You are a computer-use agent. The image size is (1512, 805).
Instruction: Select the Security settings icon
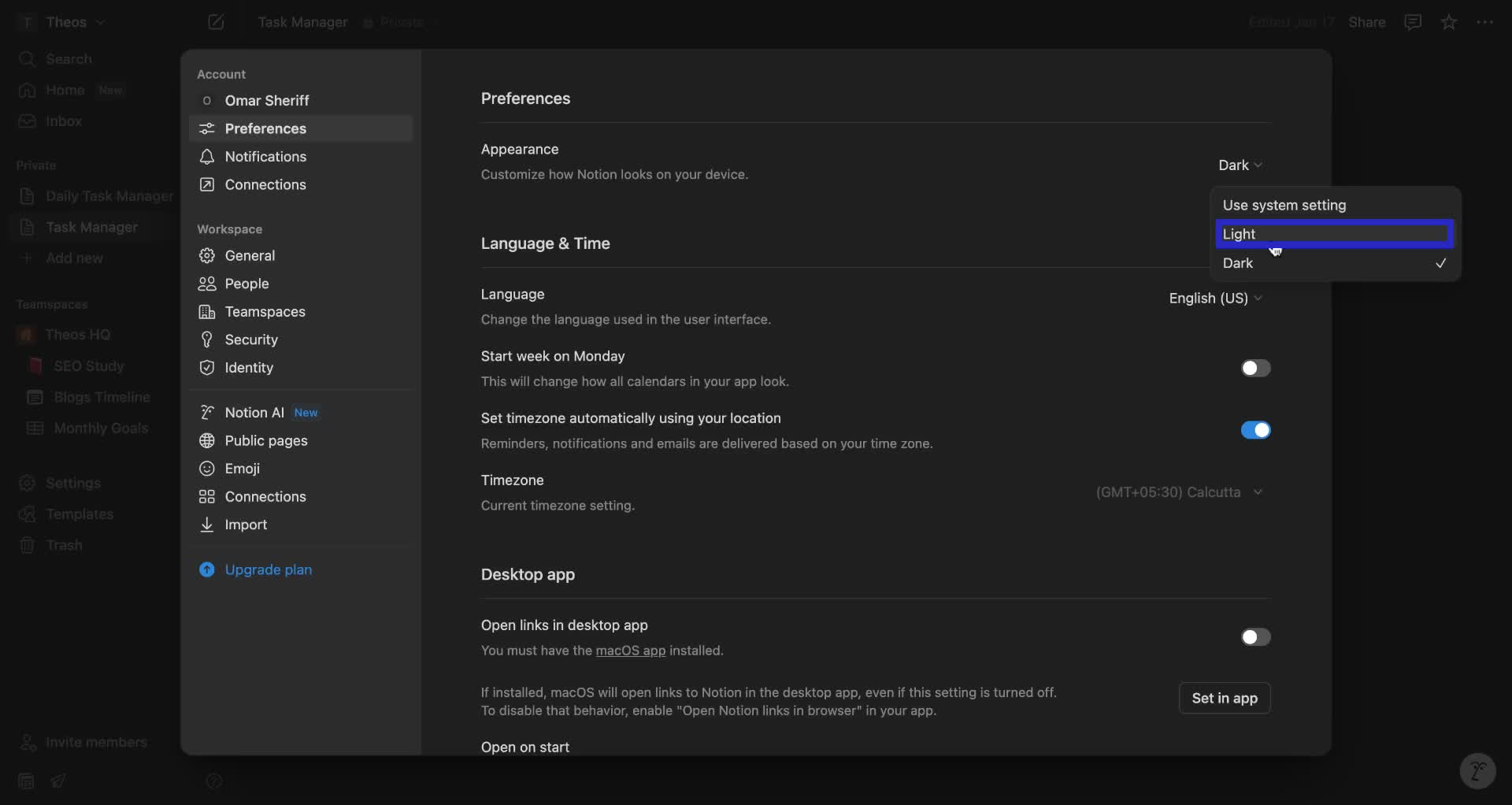207,339
